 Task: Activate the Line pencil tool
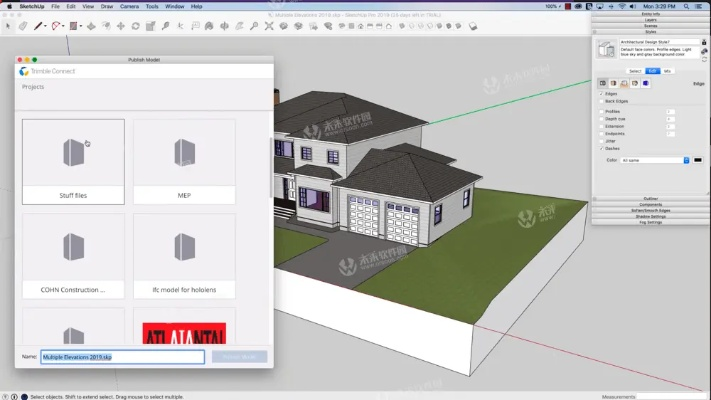coord(38,26)
